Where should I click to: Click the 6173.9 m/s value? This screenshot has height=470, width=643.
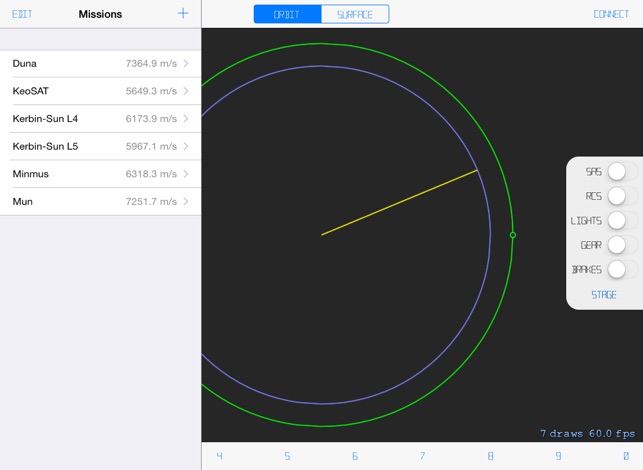[x=151, y=119]
